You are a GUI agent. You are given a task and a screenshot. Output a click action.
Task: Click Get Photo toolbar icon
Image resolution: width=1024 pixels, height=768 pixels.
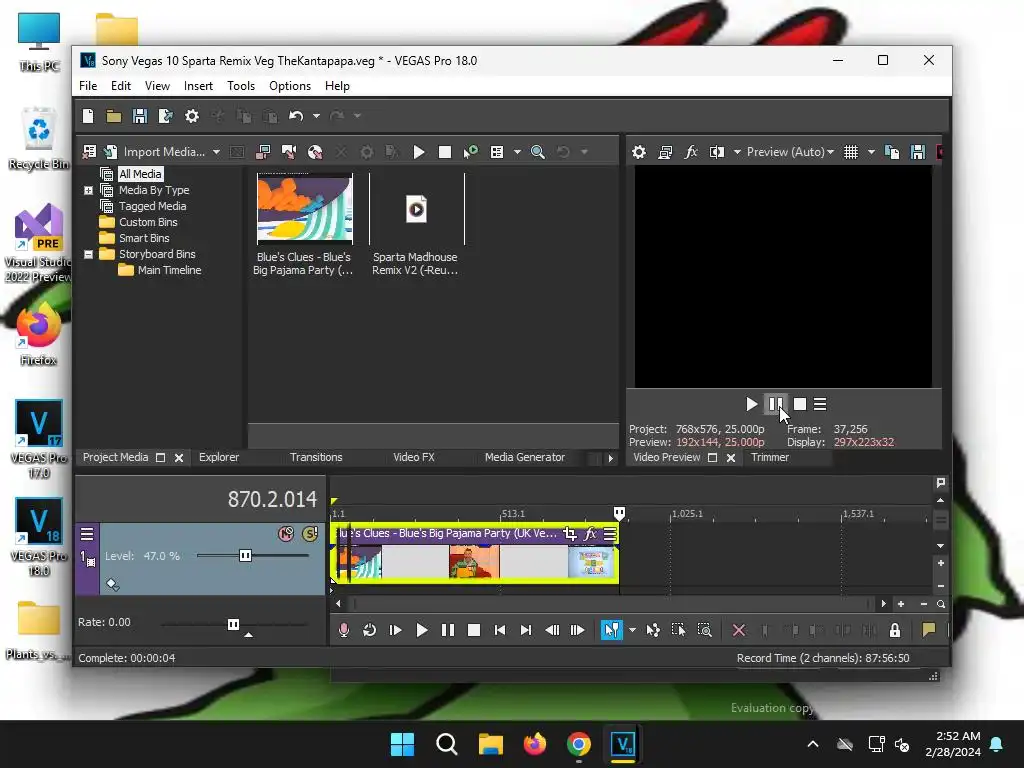[x=289, y=152]
